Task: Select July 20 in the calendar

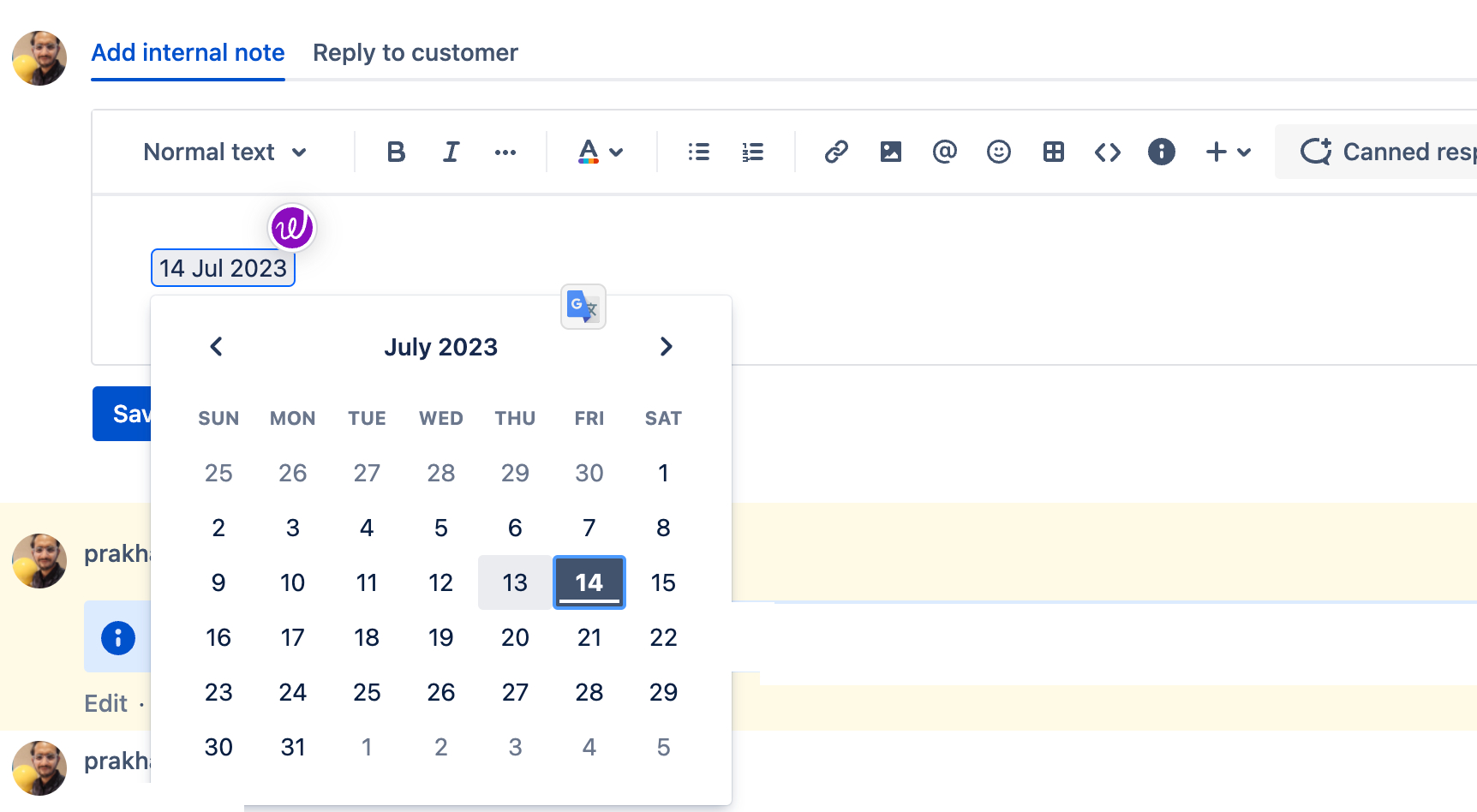Action: [x=515, y=637]
